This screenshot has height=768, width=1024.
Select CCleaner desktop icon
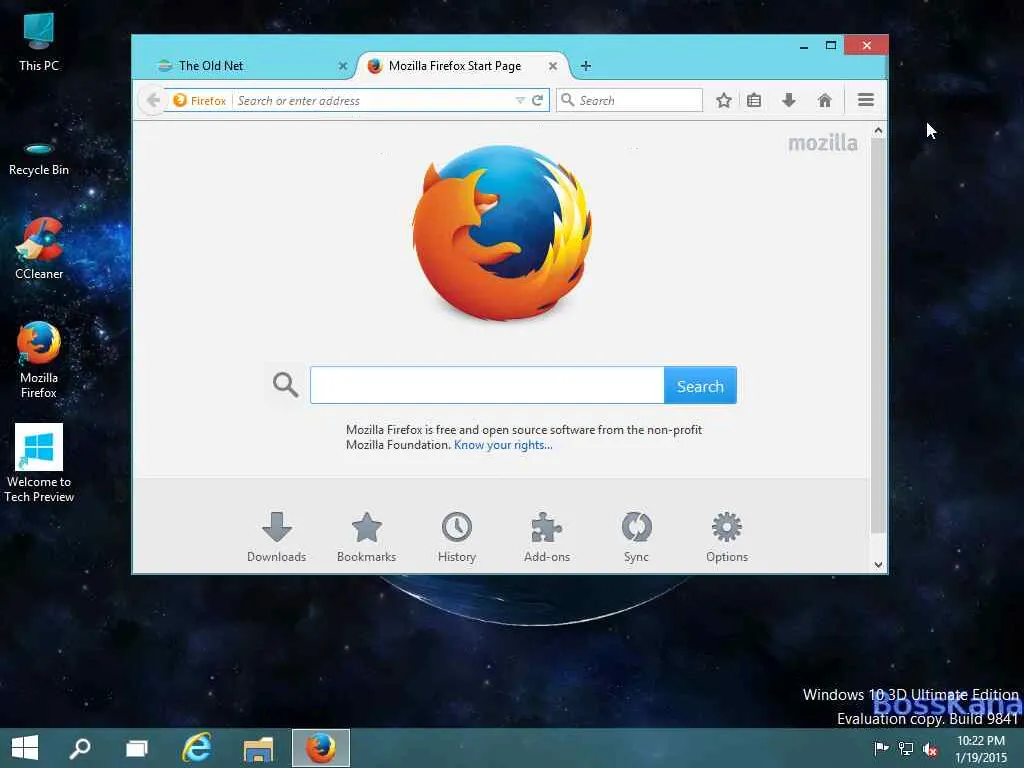pyautogui.click(x=39, y=249)
